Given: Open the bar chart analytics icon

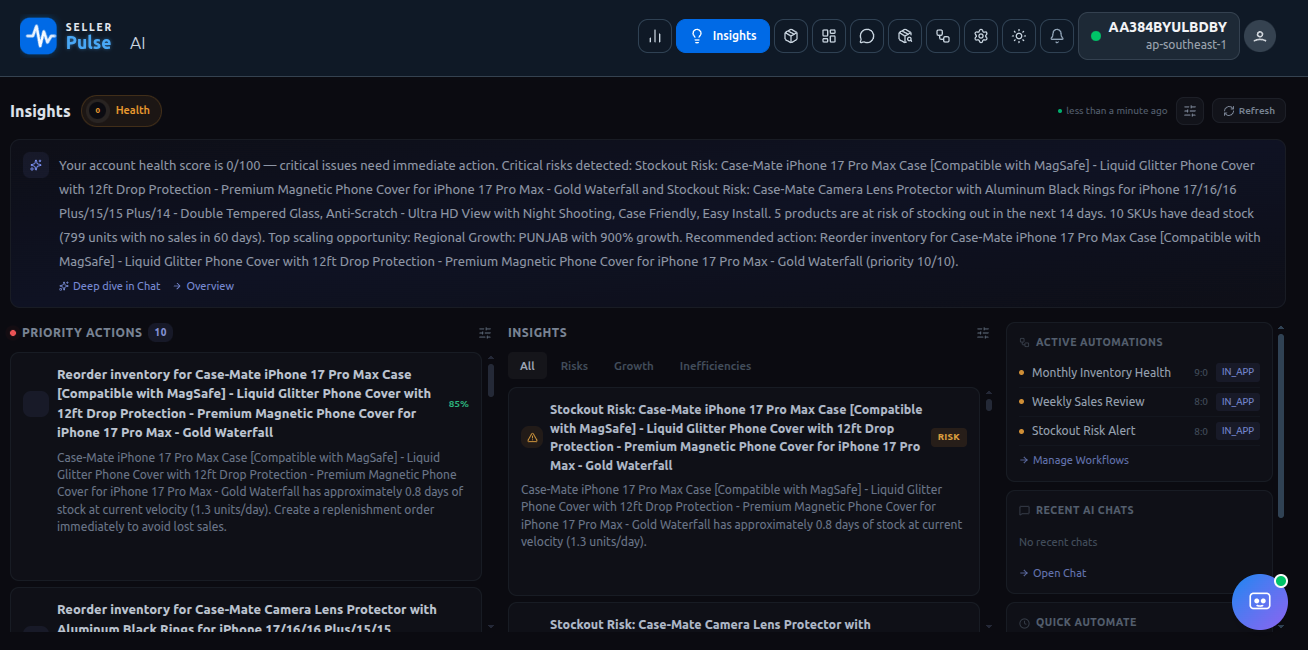Looking at the screenshot, I should click(x=655, y=36).
